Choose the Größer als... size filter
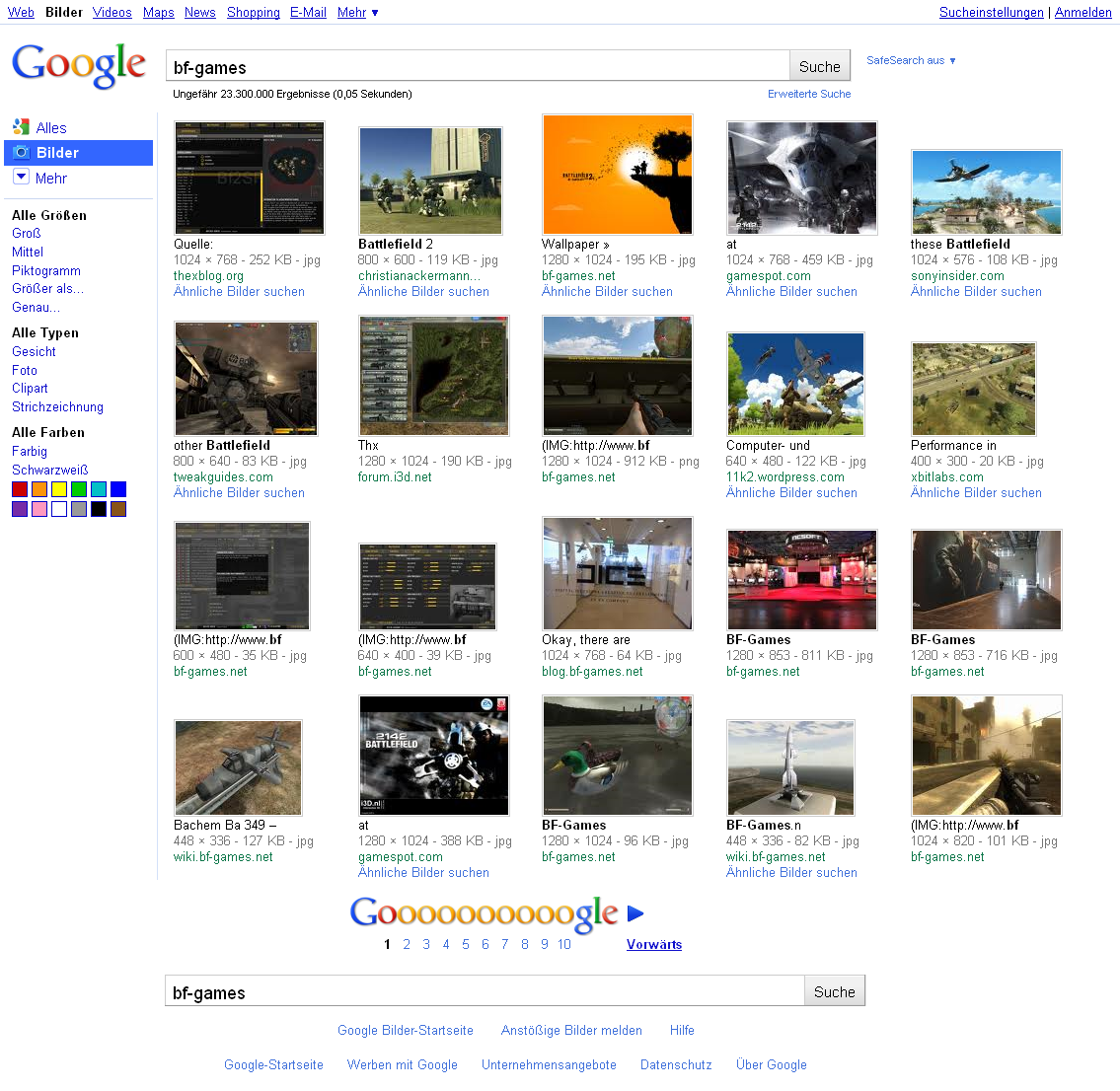1120x1091 pixels. tap(47, 288)
